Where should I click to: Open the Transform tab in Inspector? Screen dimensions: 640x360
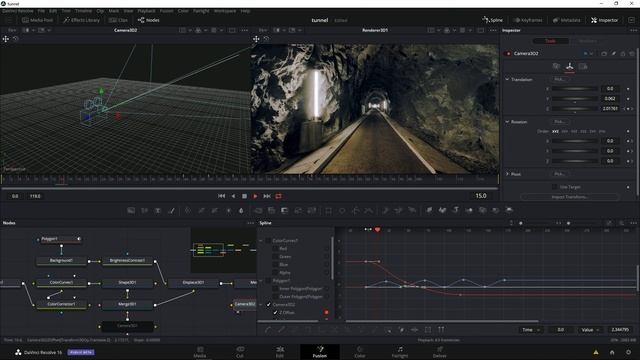tap(569, 66)
